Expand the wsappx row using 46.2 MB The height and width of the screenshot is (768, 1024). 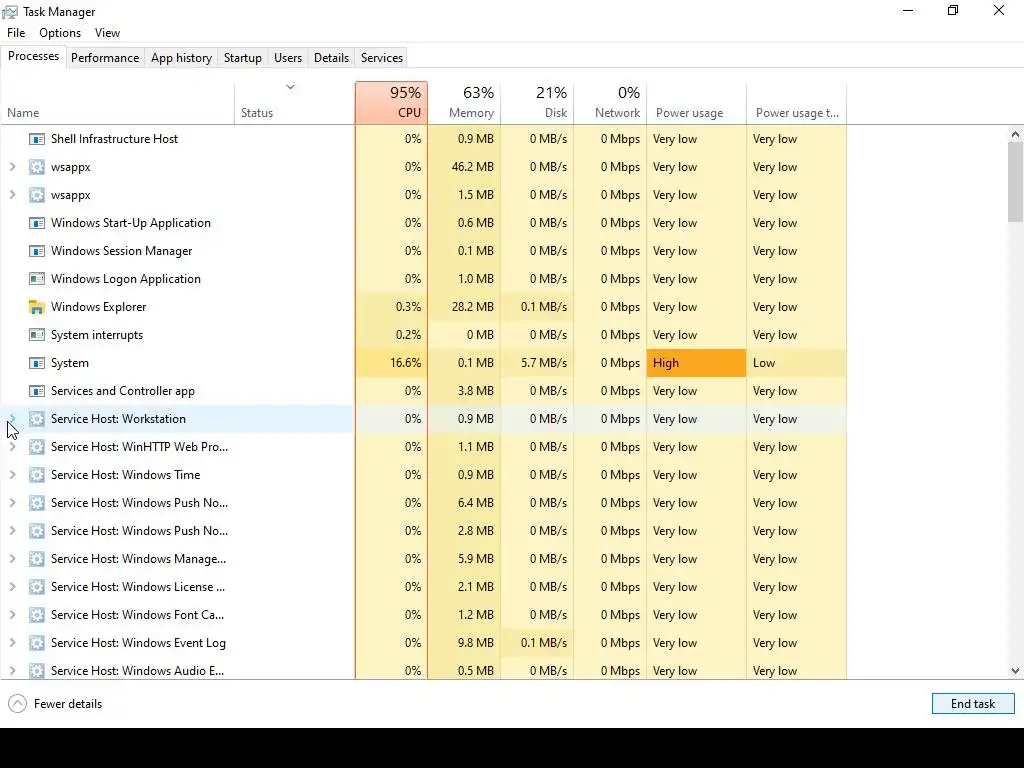pos(12,167)
